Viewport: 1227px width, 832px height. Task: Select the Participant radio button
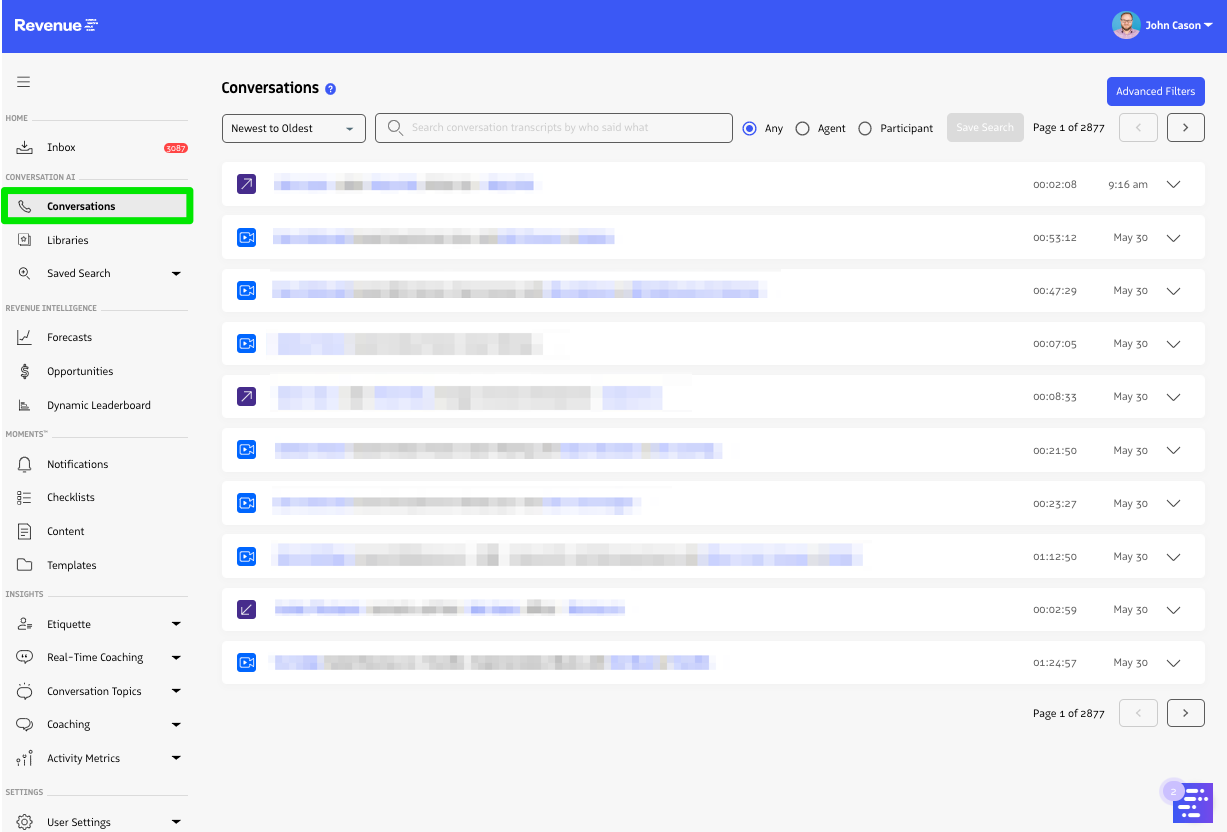pos(865,129)
